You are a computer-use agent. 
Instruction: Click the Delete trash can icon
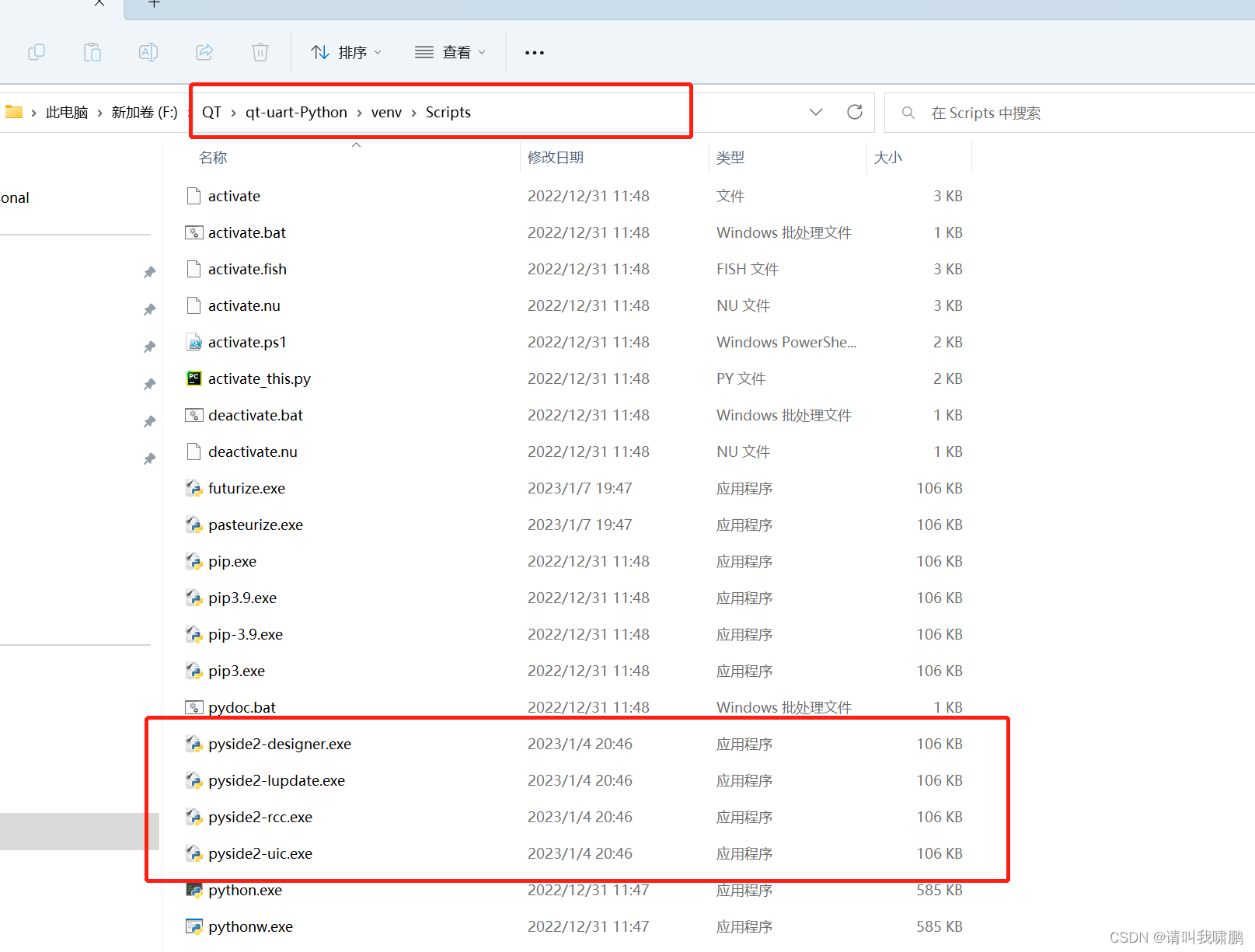260,52
